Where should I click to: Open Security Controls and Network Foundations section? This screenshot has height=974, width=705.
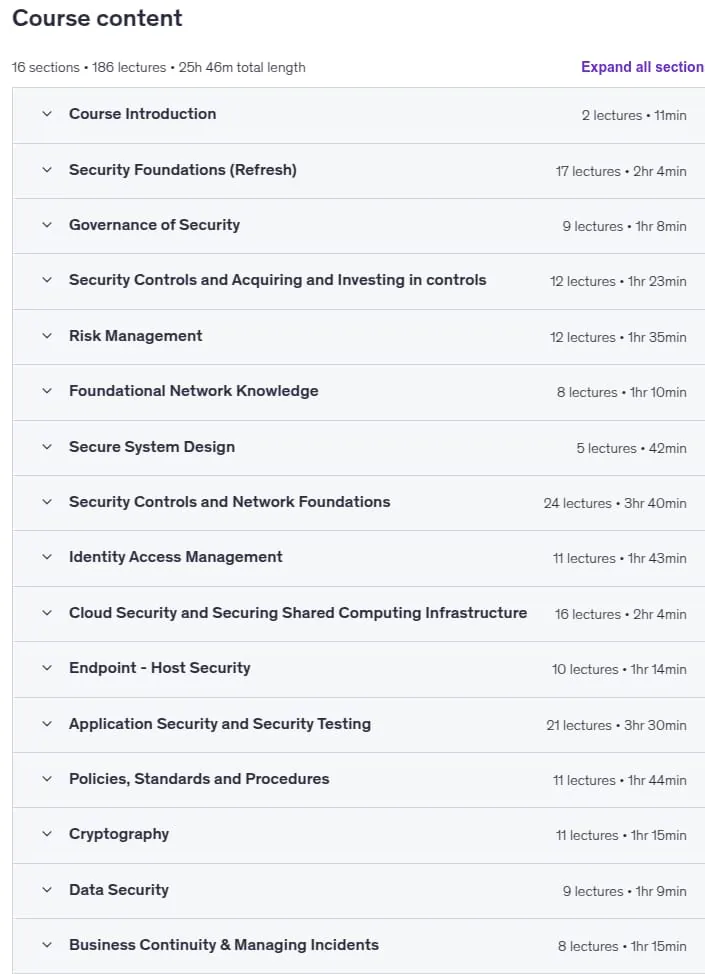click(230, 502)
